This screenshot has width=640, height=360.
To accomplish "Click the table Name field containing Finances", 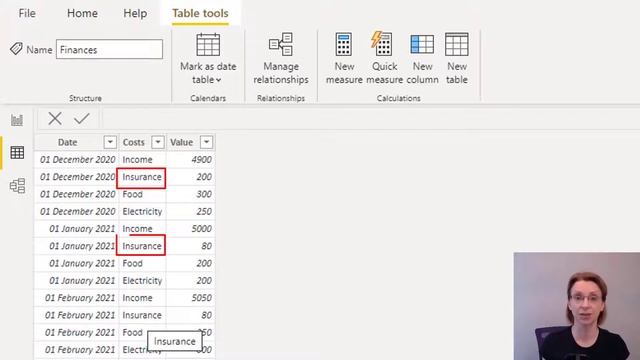I will click(109, 49).
